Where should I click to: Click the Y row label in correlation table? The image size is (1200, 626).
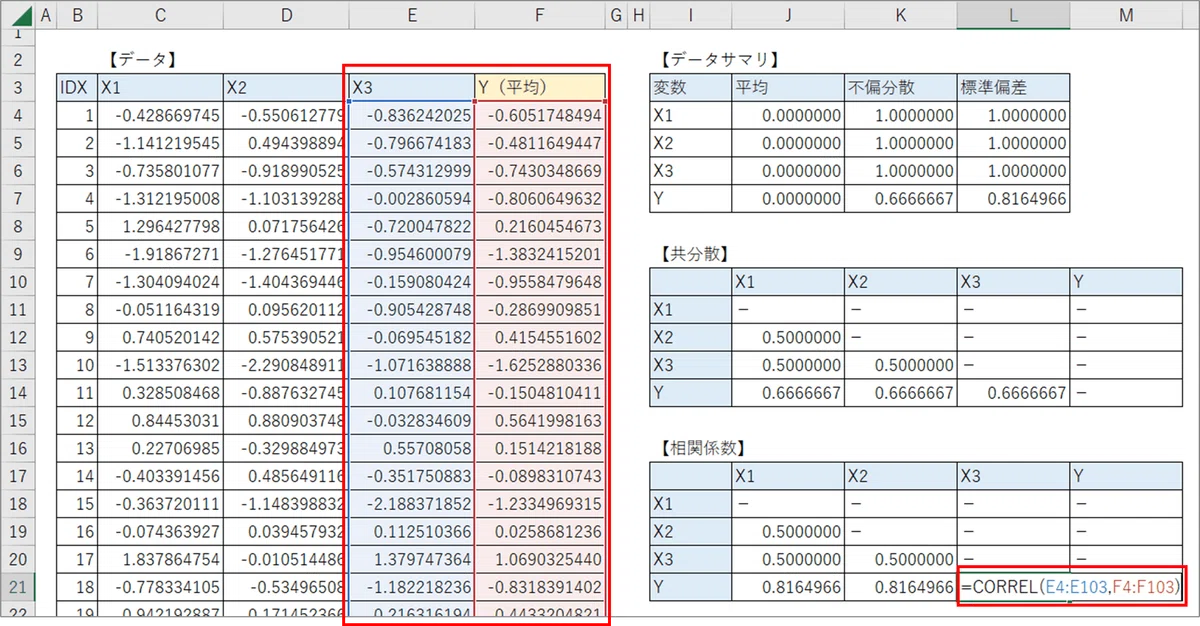(x=691, y=586)
